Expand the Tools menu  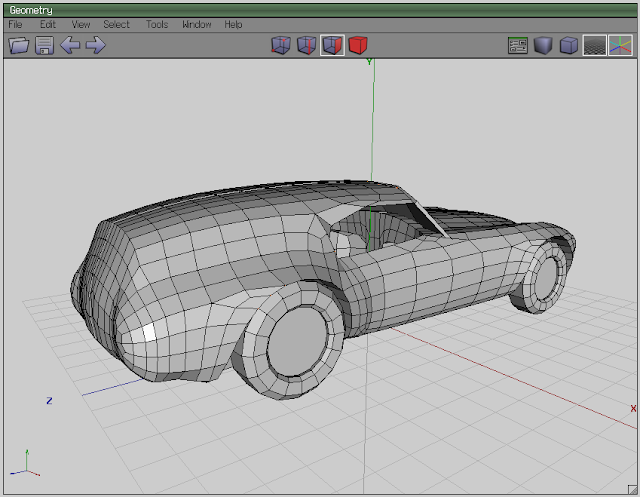(156, 24)
